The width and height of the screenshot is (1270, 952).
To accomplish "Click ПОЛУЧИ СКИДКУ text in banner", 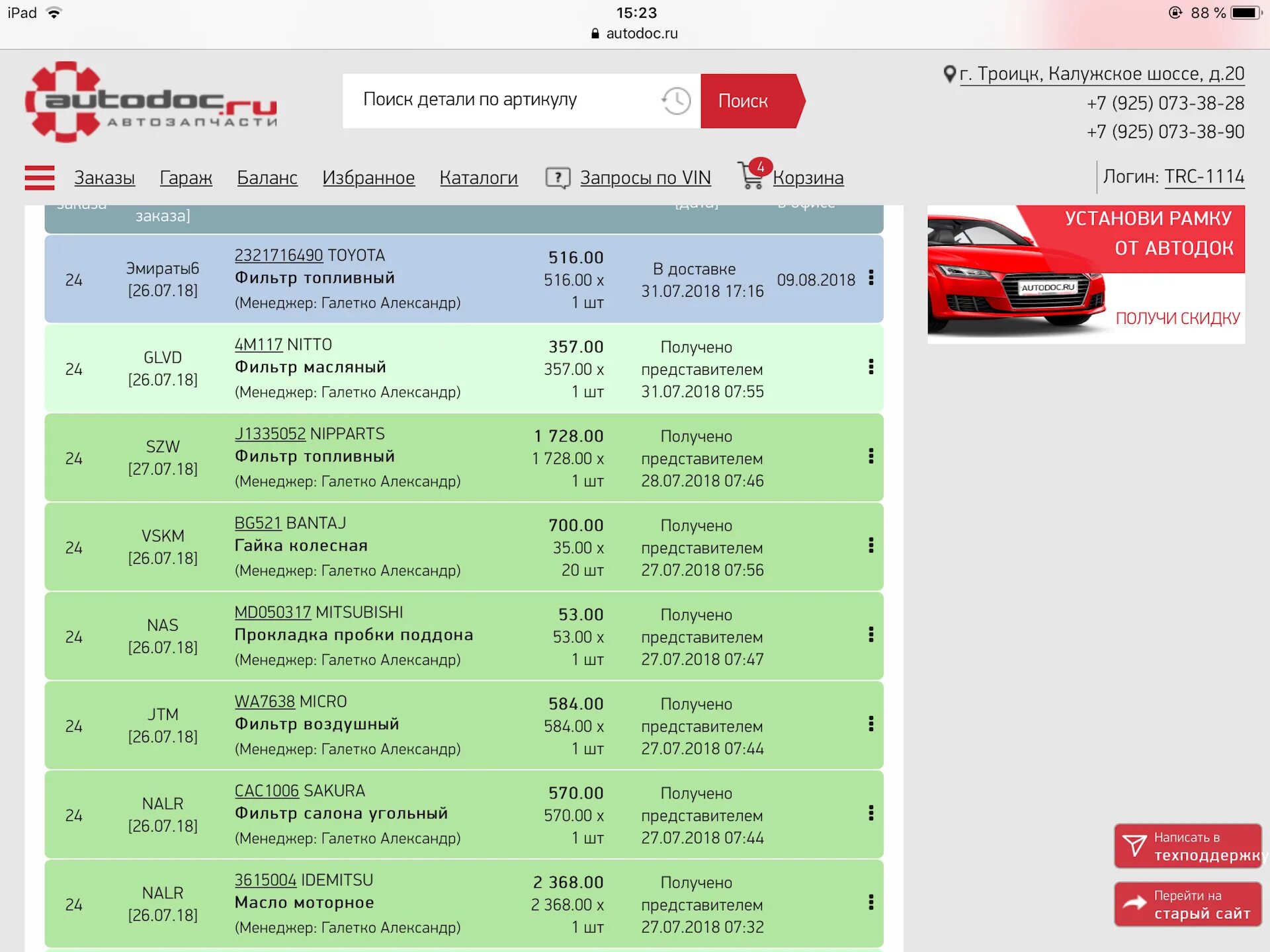I will point(1177,318).
